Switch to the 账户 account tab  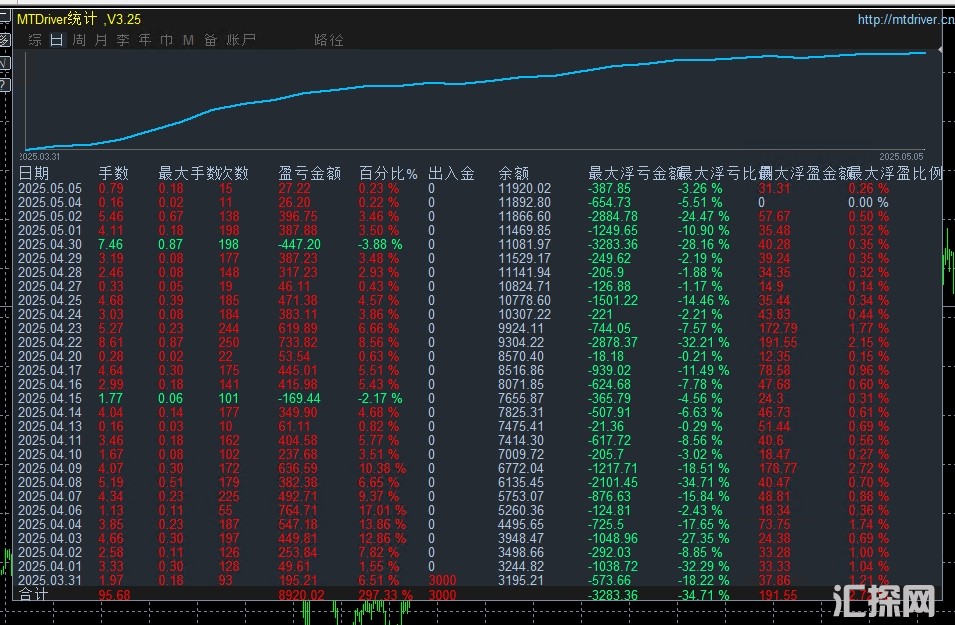pyautogui.click(x=241, y=40)
